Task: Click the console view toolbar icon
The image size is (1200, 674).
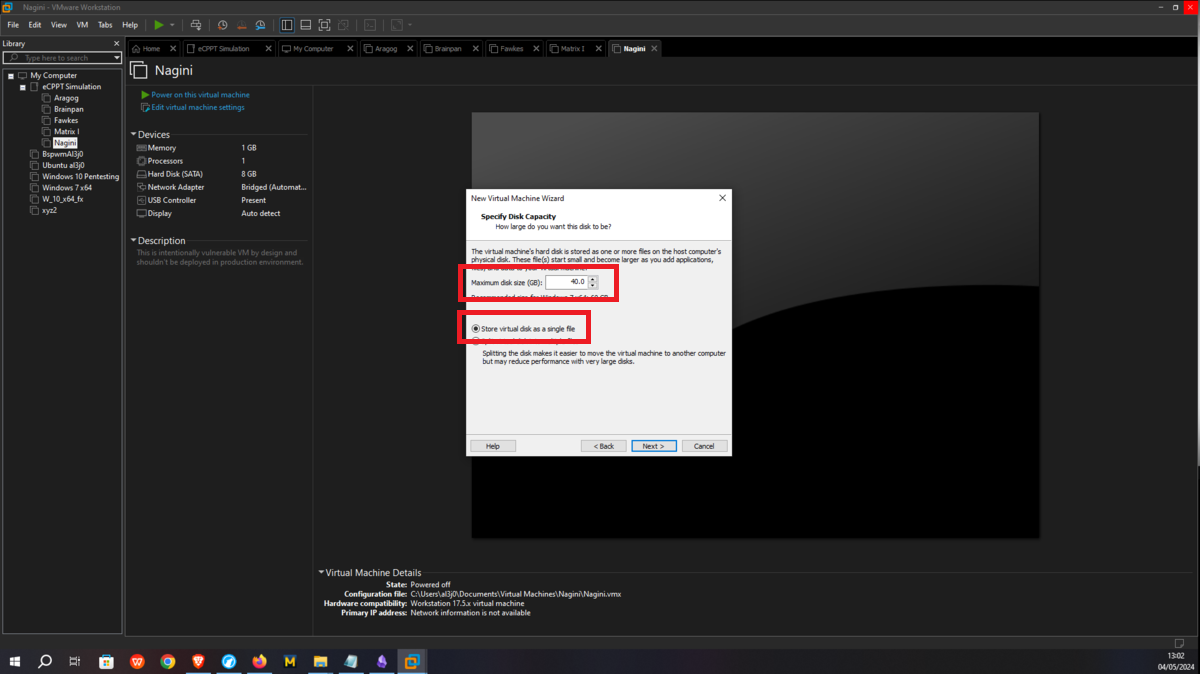Action: 370,24
